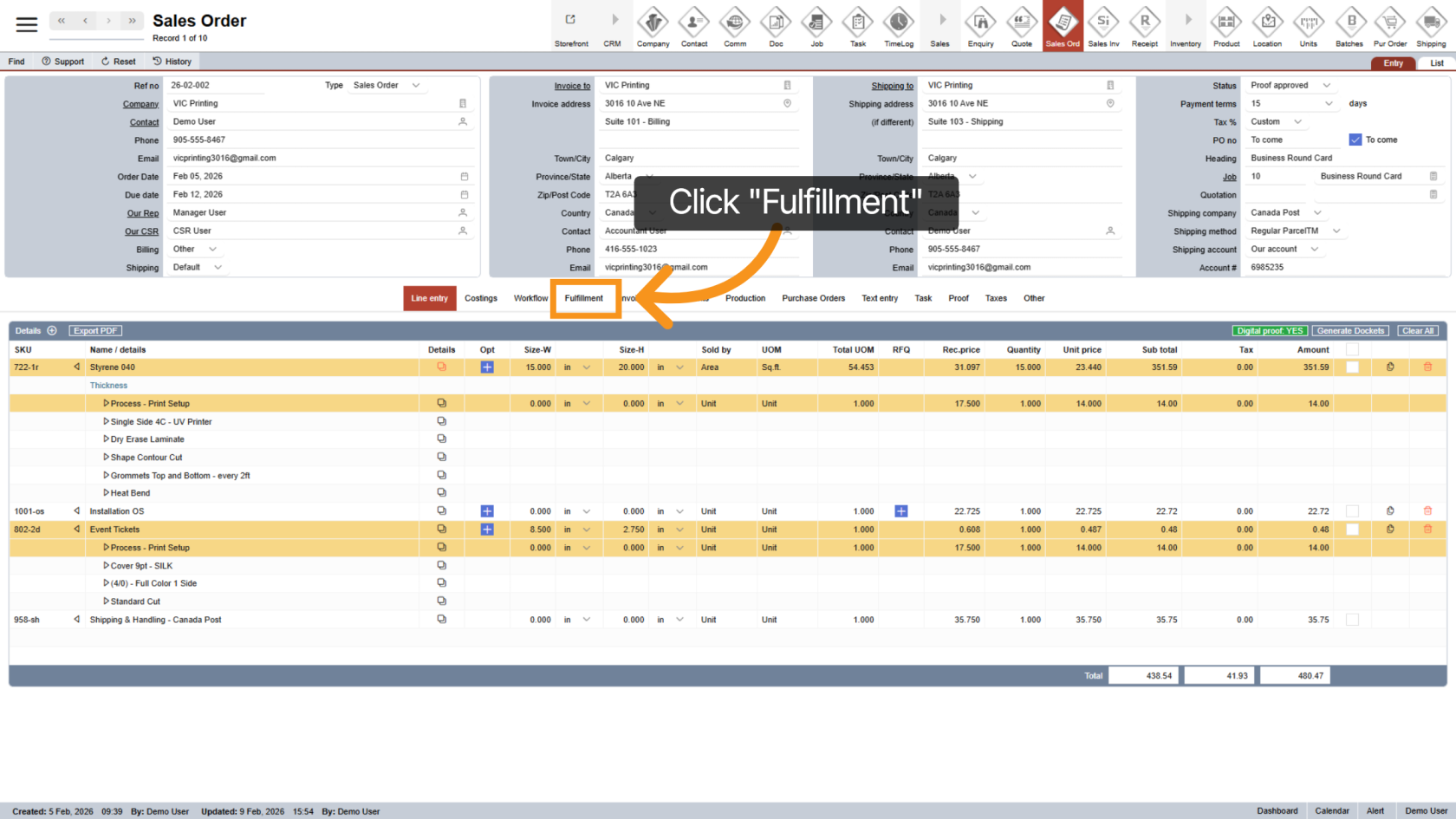This screenshot has width=1456, height=819.
Task: Tick the Shipping & Handling row checkbox
Action: (x=1352, y=620)
